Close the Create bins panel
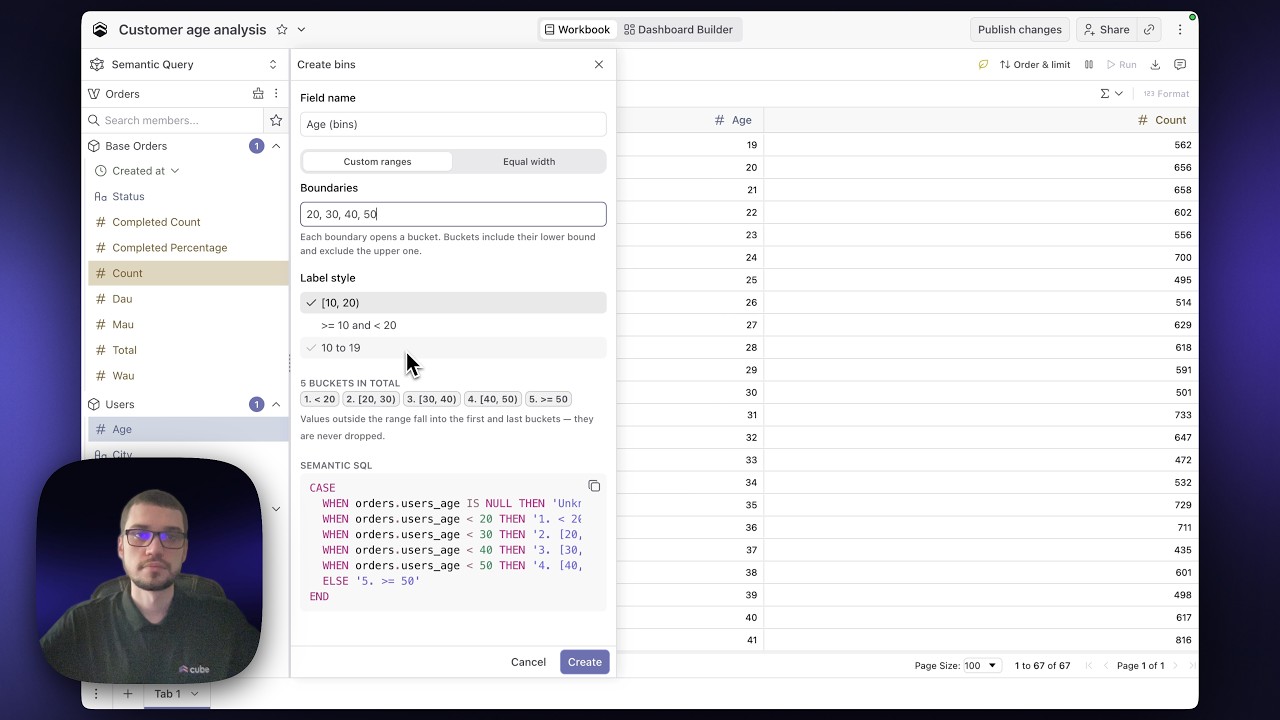 [x=599, y=65]
